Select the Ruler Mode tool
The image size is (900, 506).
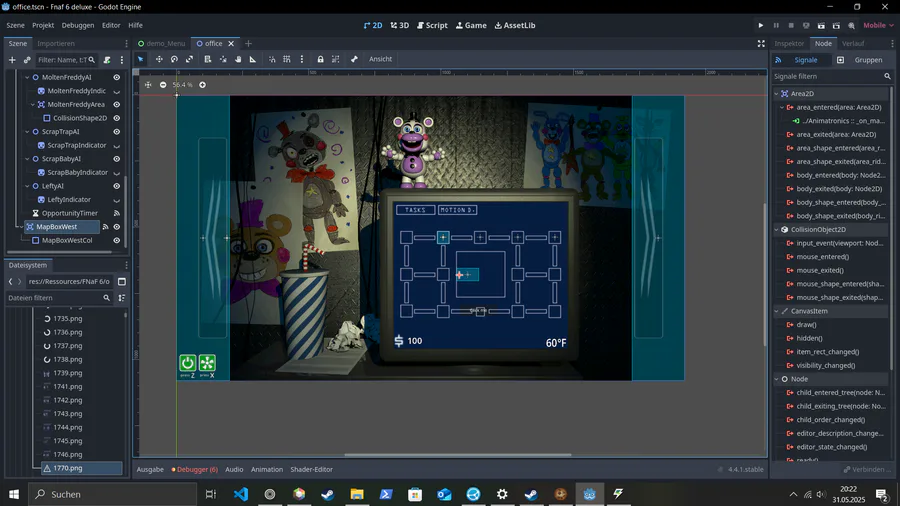253,59
